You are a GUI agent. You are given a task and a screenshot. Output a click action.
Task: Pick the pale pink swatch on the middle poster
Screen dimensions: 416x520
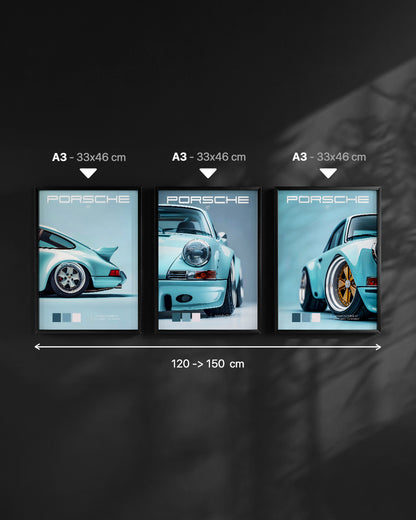[x=196, y=317]
